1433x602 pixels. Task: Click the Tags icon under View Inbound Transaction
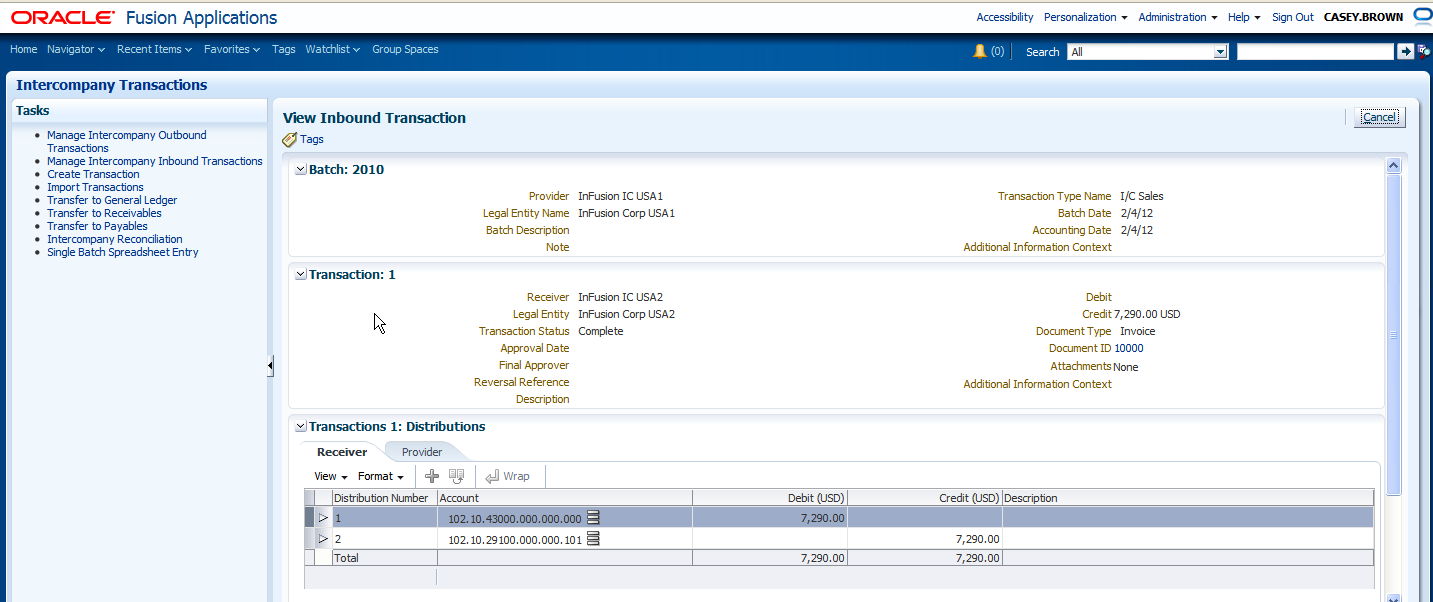point(290,140)
